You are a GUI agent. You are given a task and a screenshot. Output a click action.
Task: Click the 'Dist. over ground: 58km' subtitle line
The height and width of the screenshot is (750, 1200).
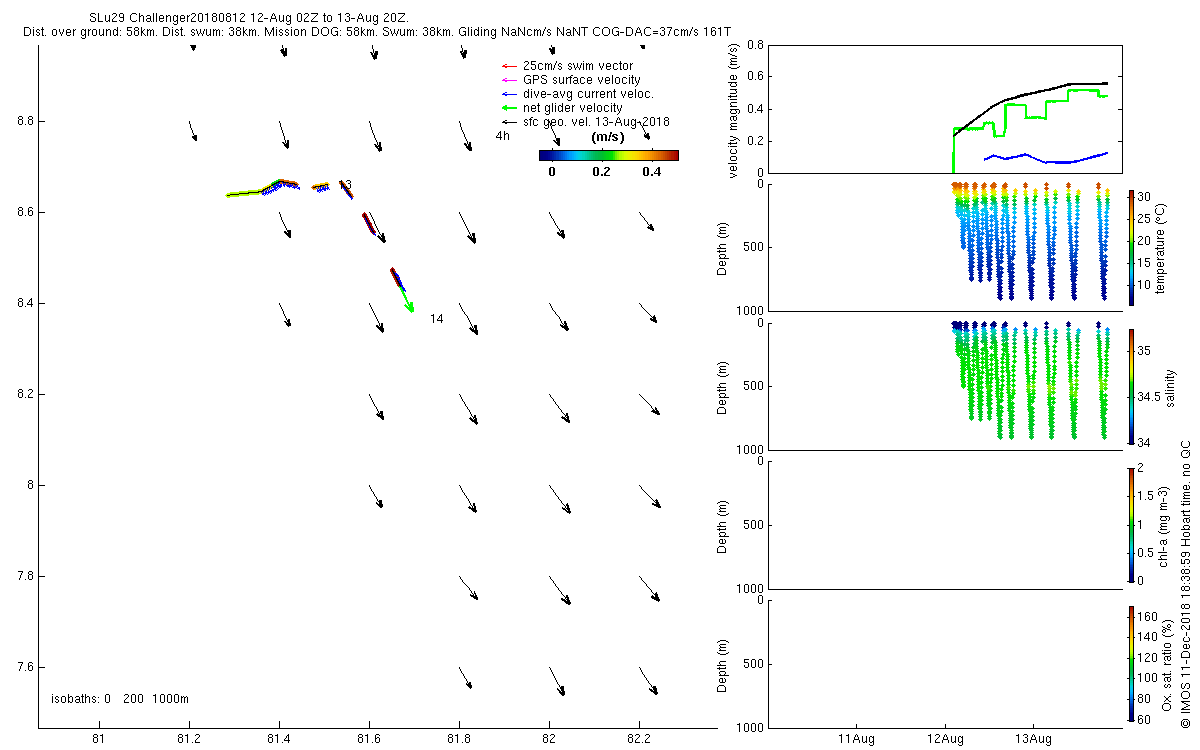click(x=379, y=33)
